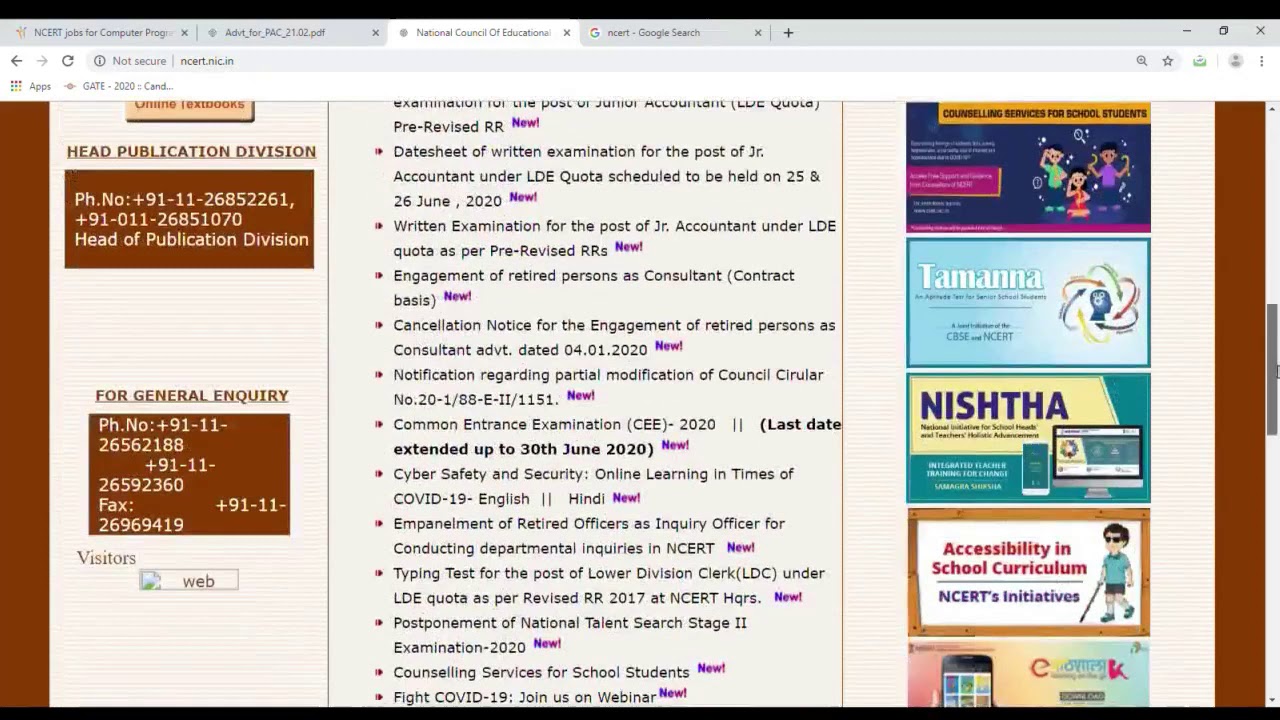Click the broken web visitors counter image
This screenshot has height=720, width=1280.
coord(189,581)
